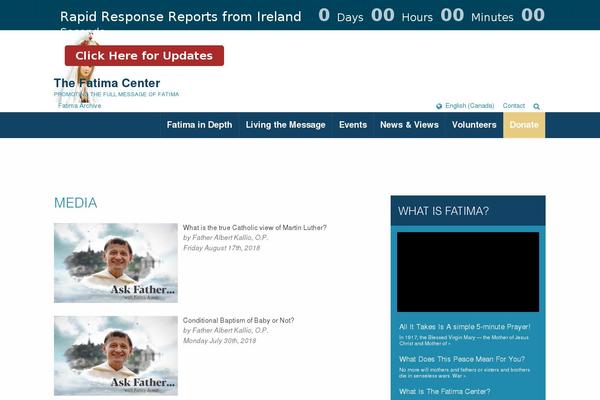Open the Martin Luther Ask Father thumbnail

point(116,263)
